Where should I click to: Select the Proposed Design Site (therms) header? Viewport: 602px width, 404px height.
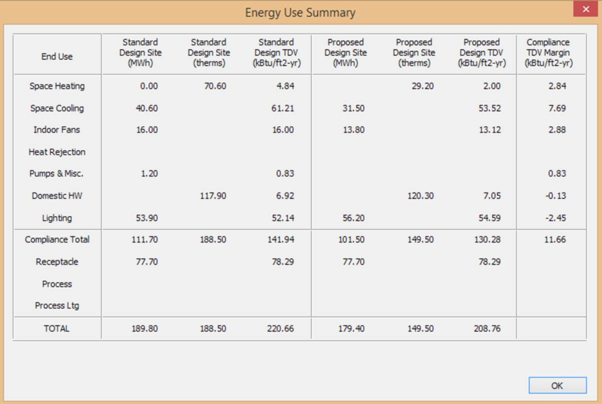pos(414,53)
